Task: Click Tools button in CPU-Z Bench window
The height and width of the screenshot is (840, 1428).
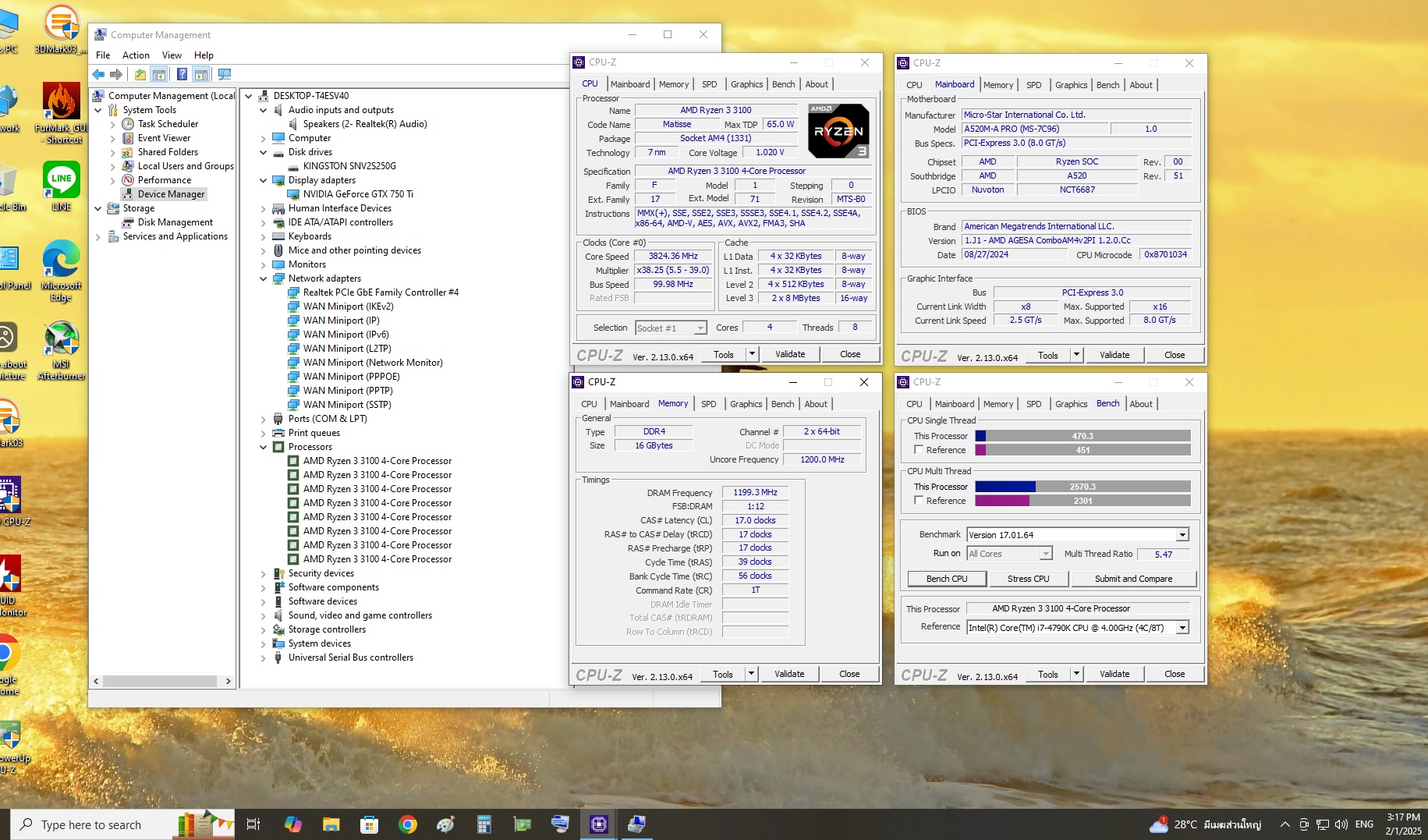Action: [x=1047, y=674]
